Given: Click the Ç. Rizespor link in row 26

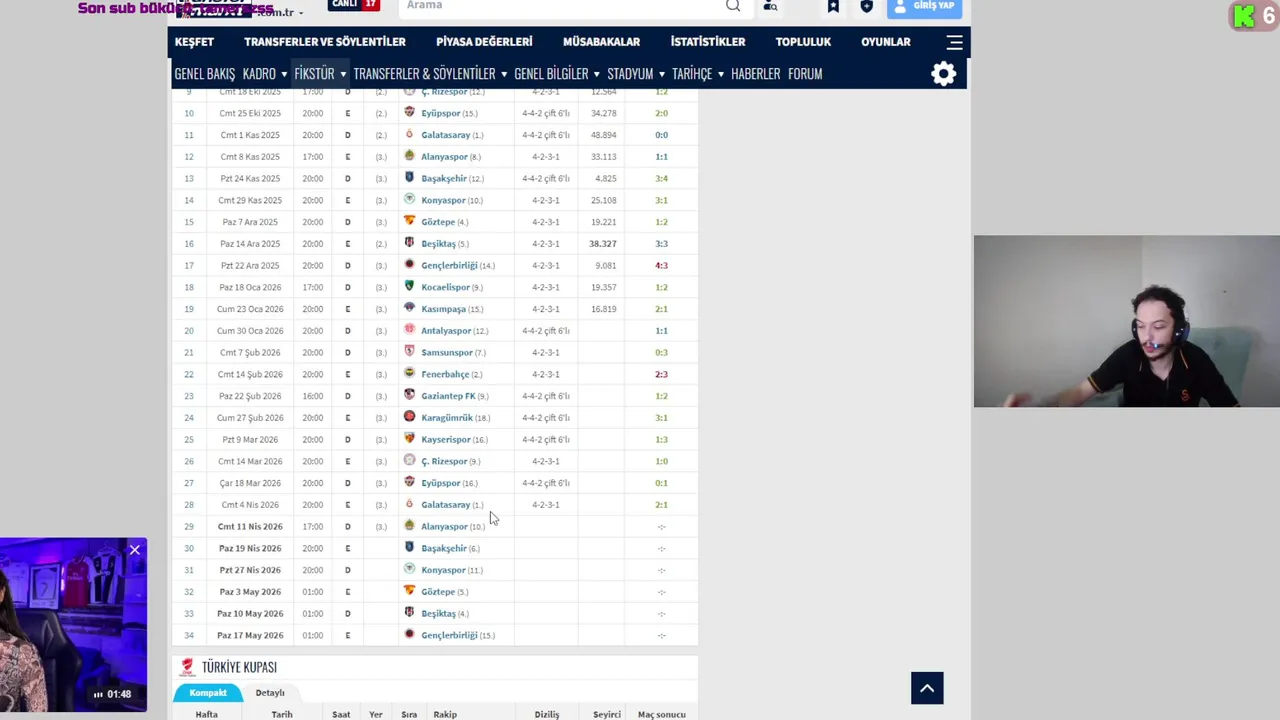Looking at the screenshot, I should point(444,461).
